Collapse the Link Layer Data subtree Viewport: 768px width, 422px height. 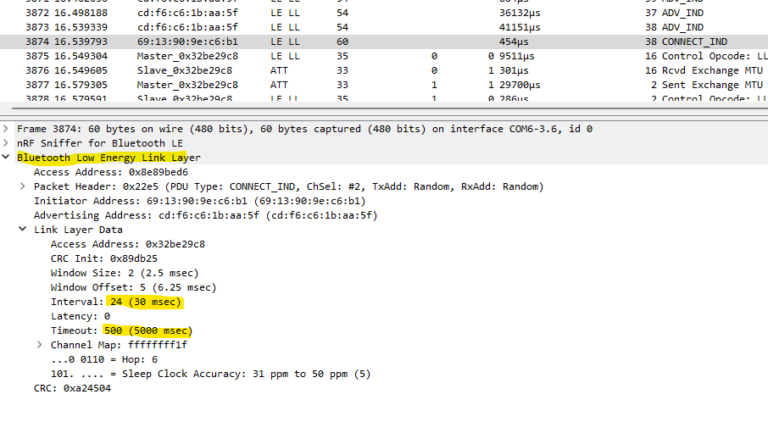click(x=23, y=230)
